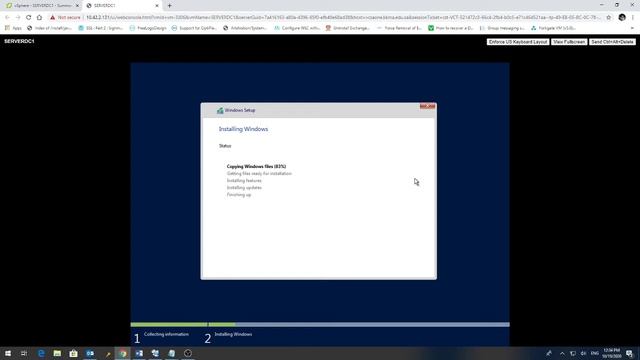640x360 pixels.
Task: Show hidden system tray icons
Action: click(562, 353)
